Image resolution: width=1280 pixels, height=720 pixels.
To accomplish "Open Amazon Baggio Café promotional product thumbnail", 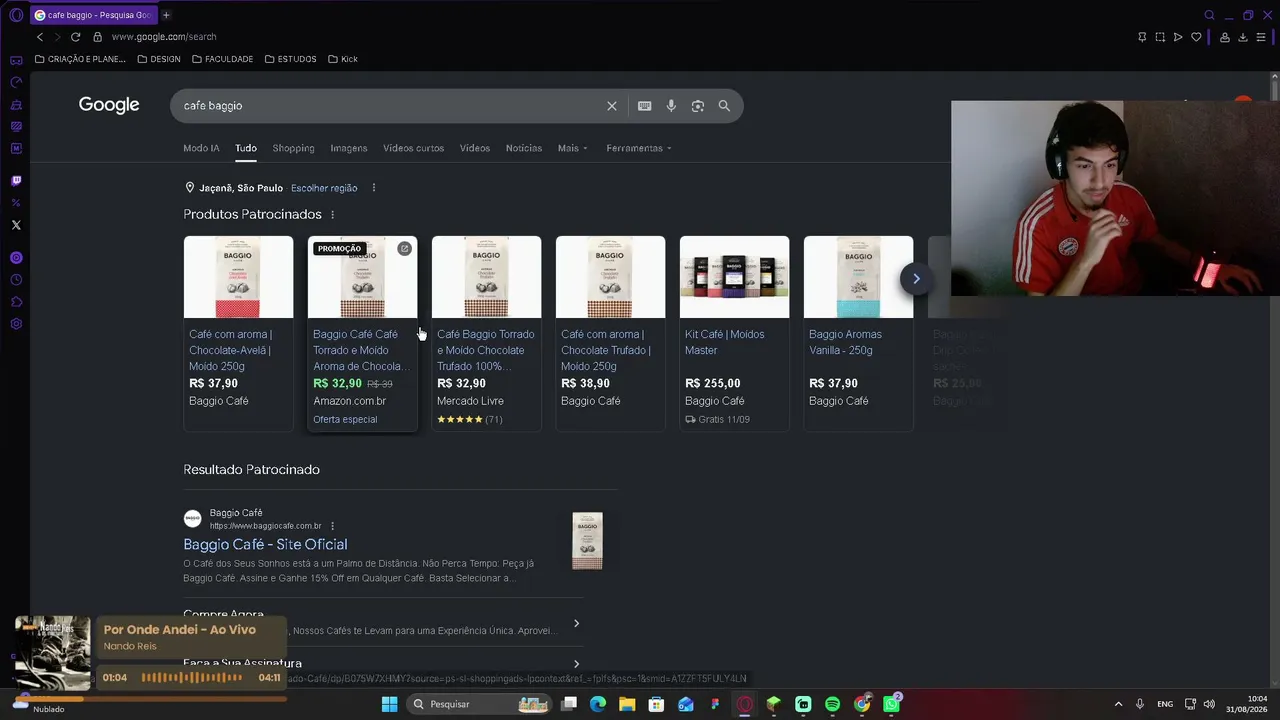I will (x=362, y=277).
